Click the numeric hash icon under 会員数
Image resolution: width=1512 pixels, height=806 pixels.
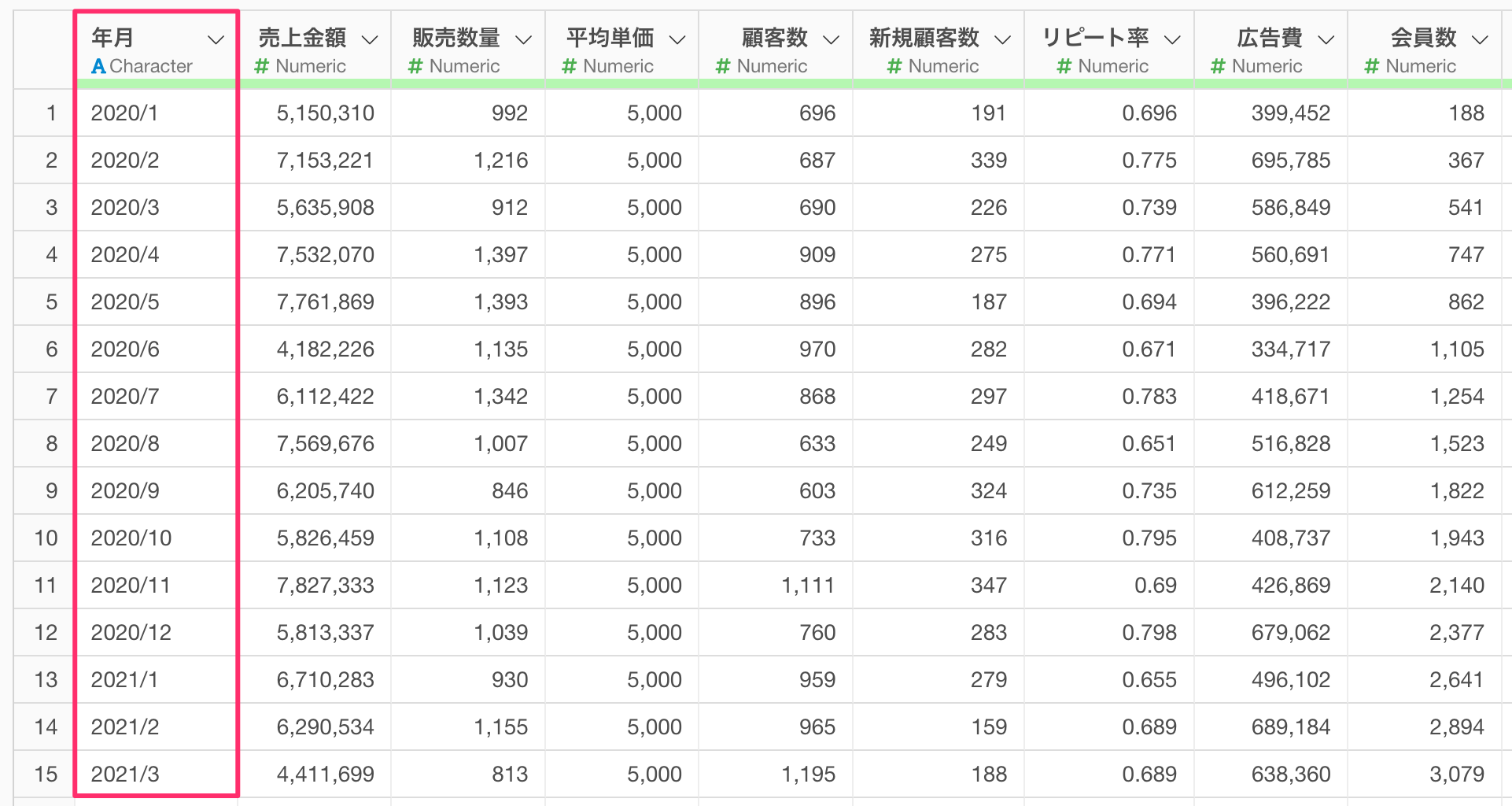[x=1372, y=67]
